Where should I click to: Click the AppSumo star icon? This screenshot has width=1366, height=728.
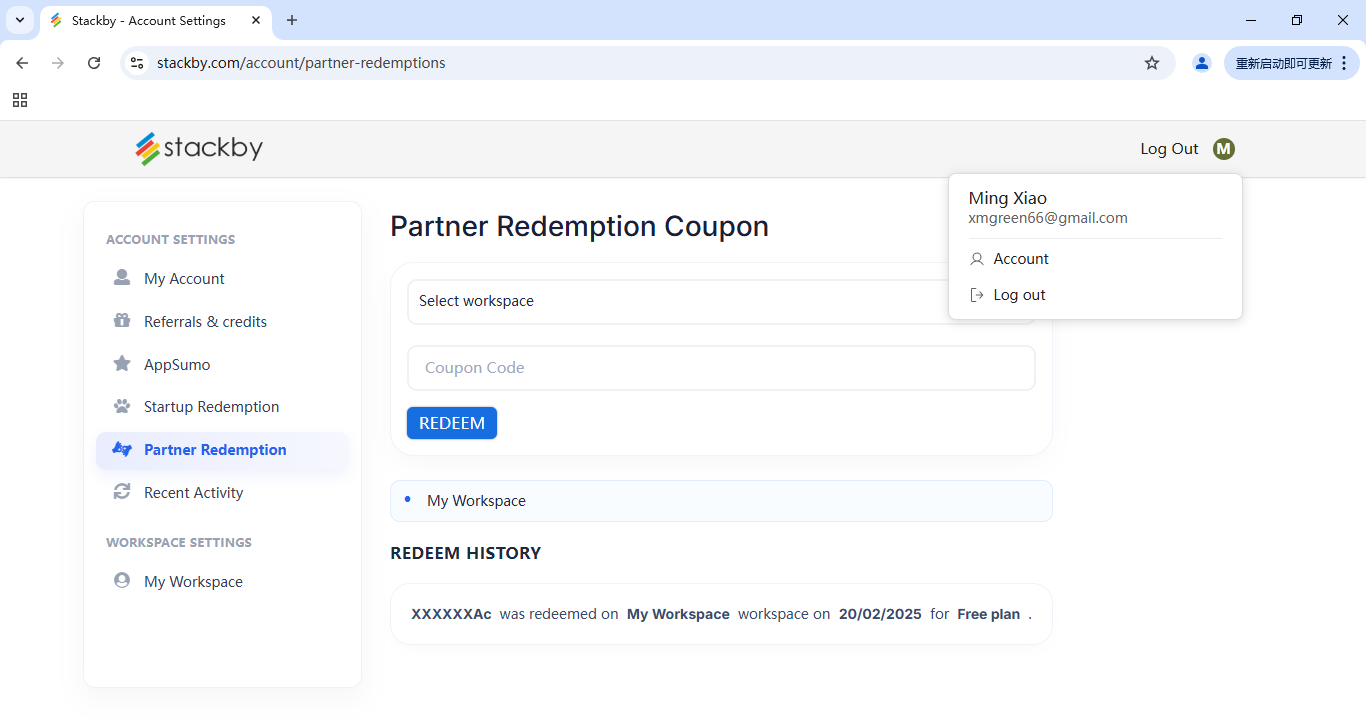(122, 364)
